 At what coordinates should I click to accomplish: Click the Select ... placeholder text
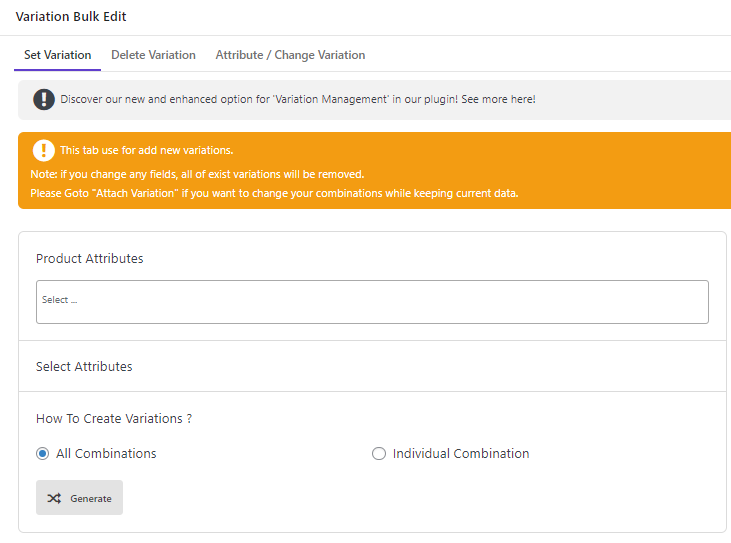click(59, 300)
